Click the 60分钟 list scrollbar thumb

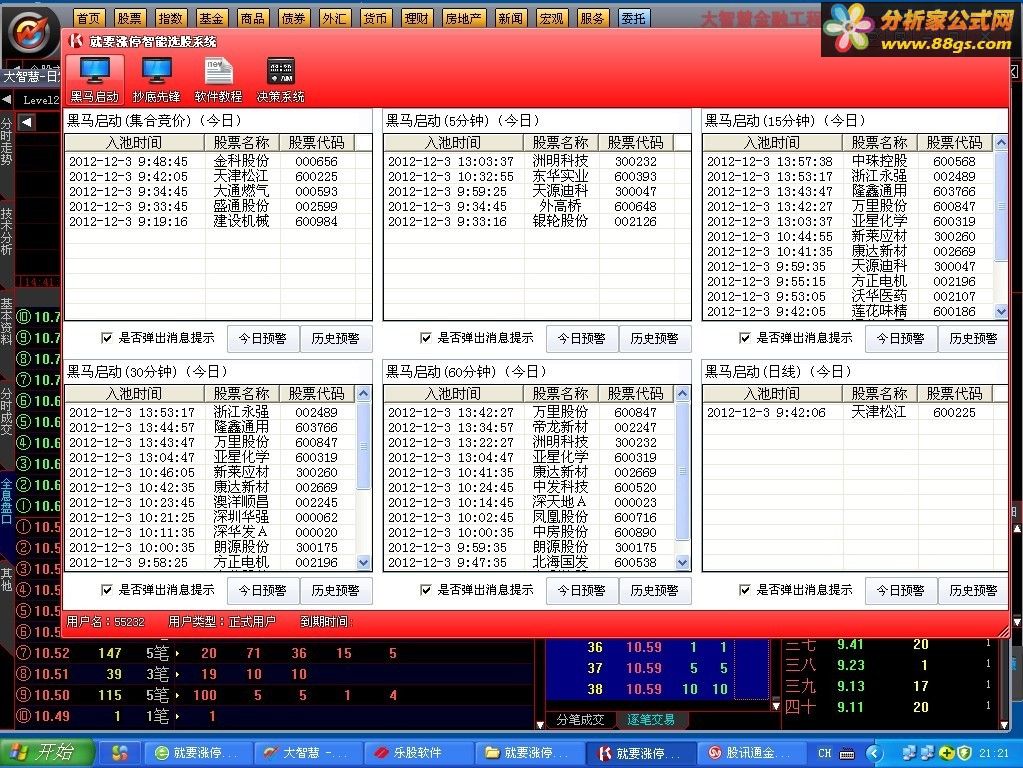tap(682, 471)
